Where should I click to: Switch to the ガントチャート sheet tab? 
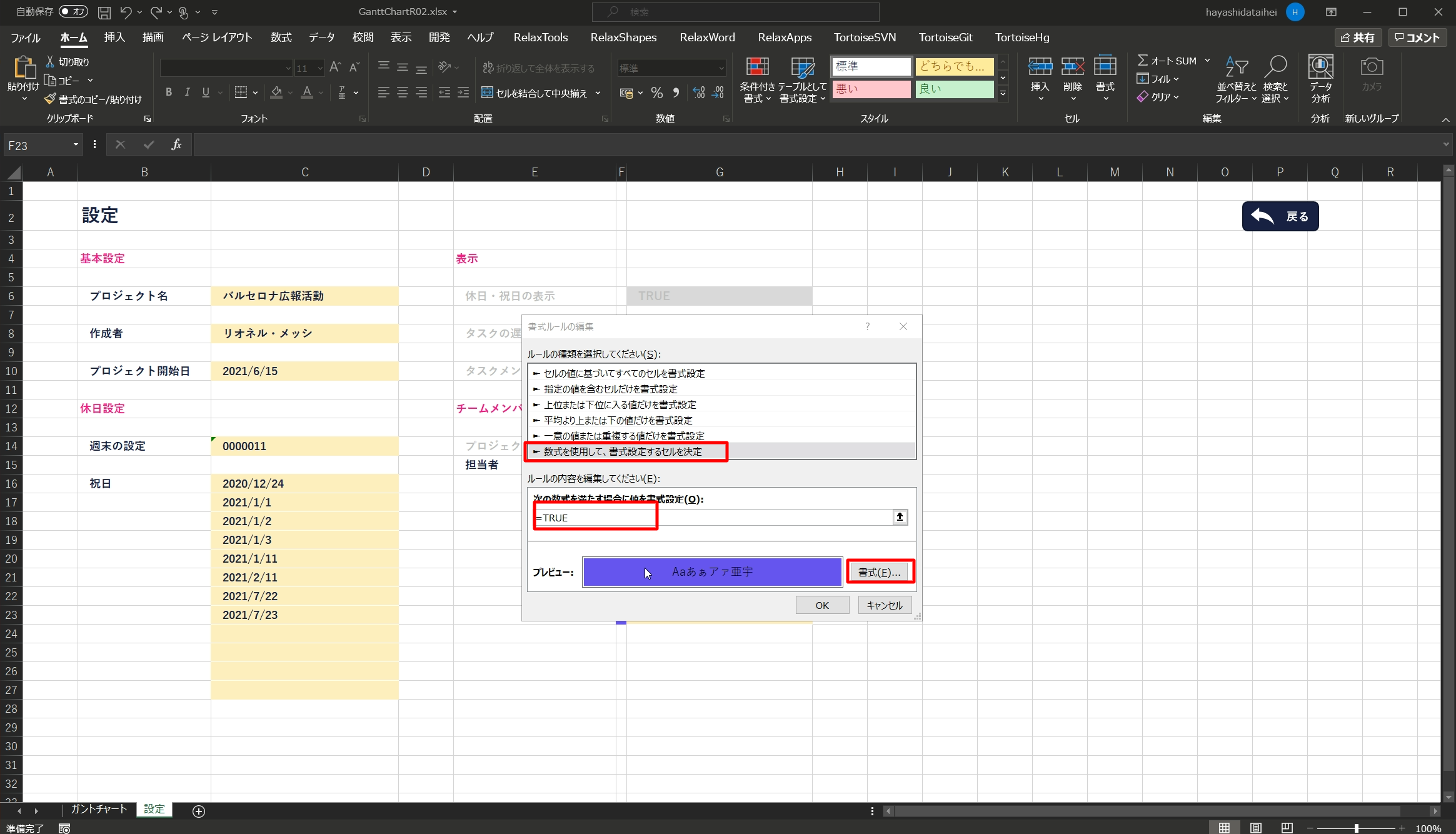point(99,809)
